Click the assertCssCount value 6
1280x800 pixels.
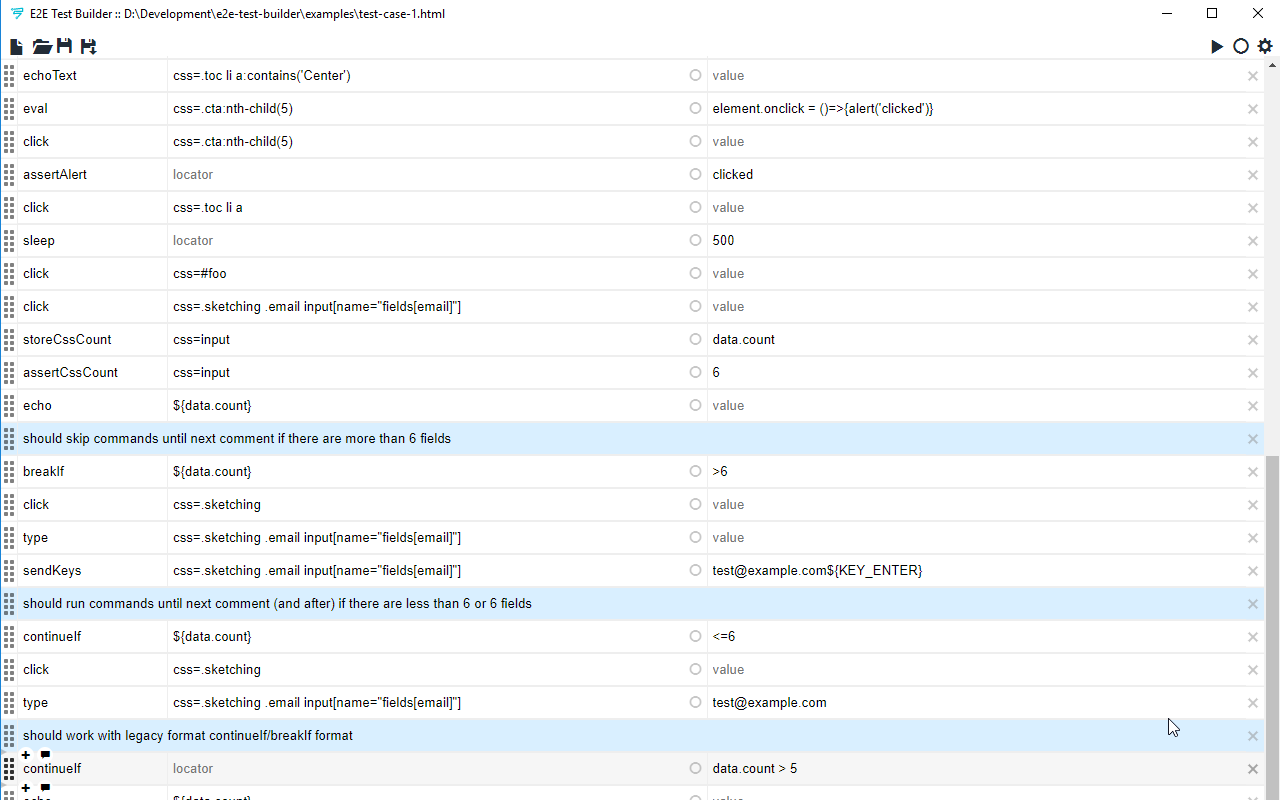point(975,373)
